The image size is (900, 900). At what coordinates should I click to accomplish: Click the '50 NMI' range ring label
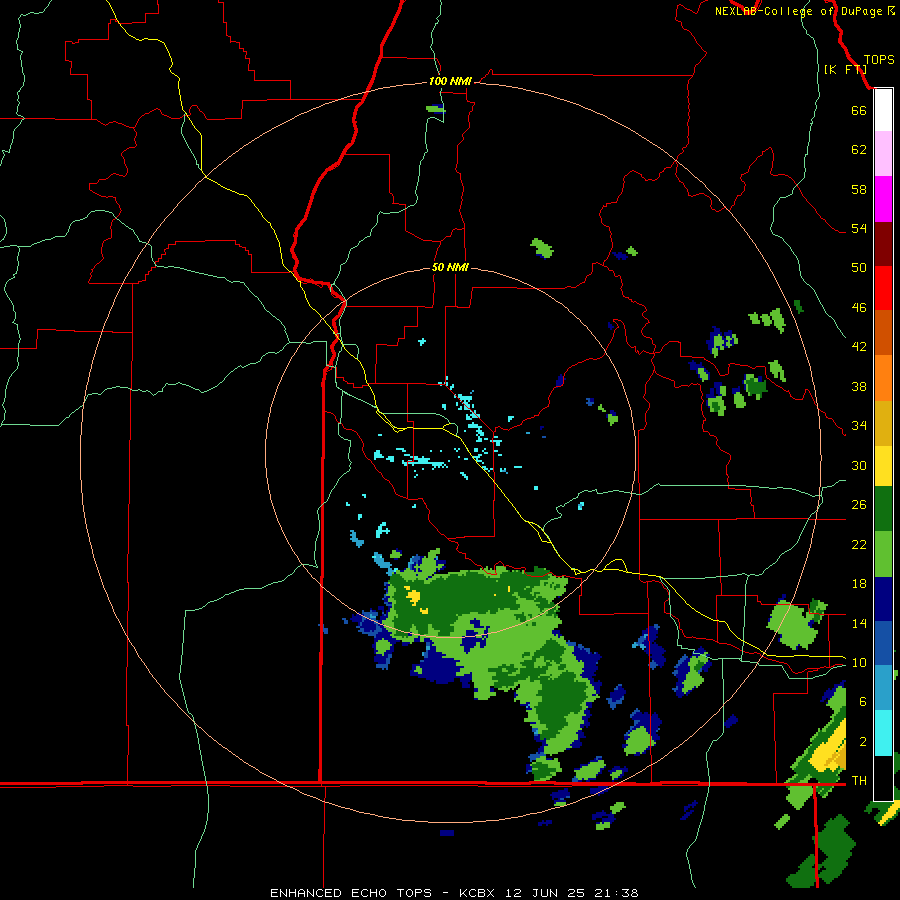coord(450,267)
